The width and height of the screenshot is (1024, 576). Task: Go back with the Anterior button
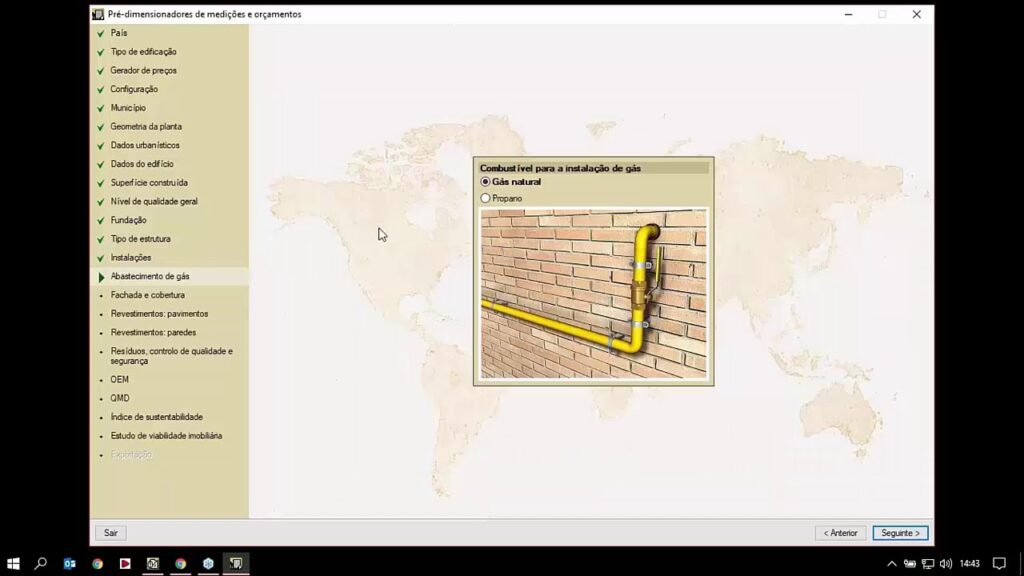pos(841,533)
